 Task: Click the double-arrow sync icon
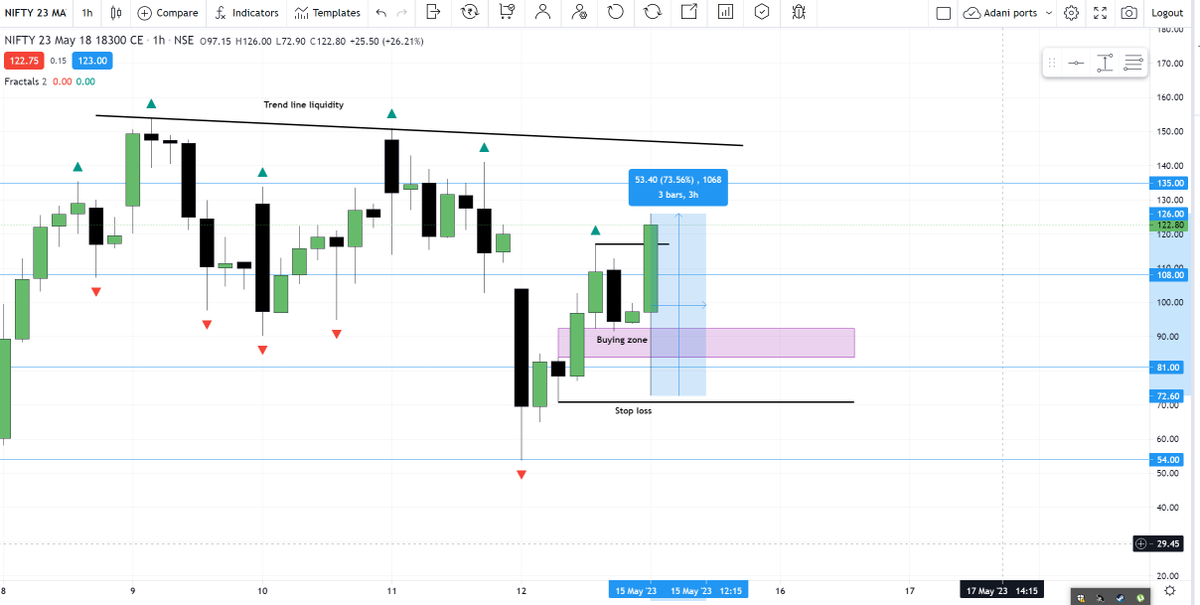click(652, 13)
